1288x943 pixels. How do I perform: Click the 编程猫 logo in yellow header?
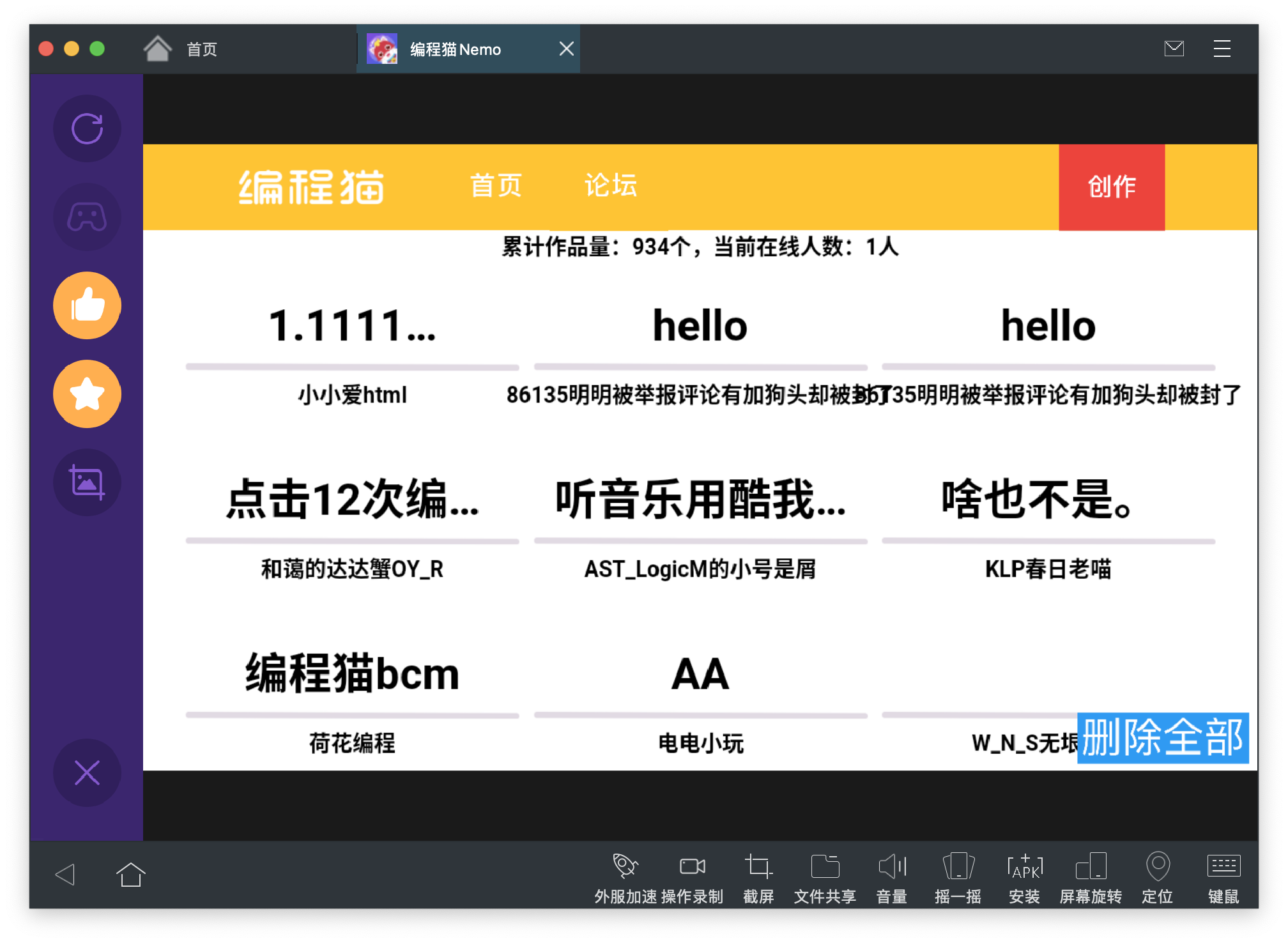coord(311,187)
